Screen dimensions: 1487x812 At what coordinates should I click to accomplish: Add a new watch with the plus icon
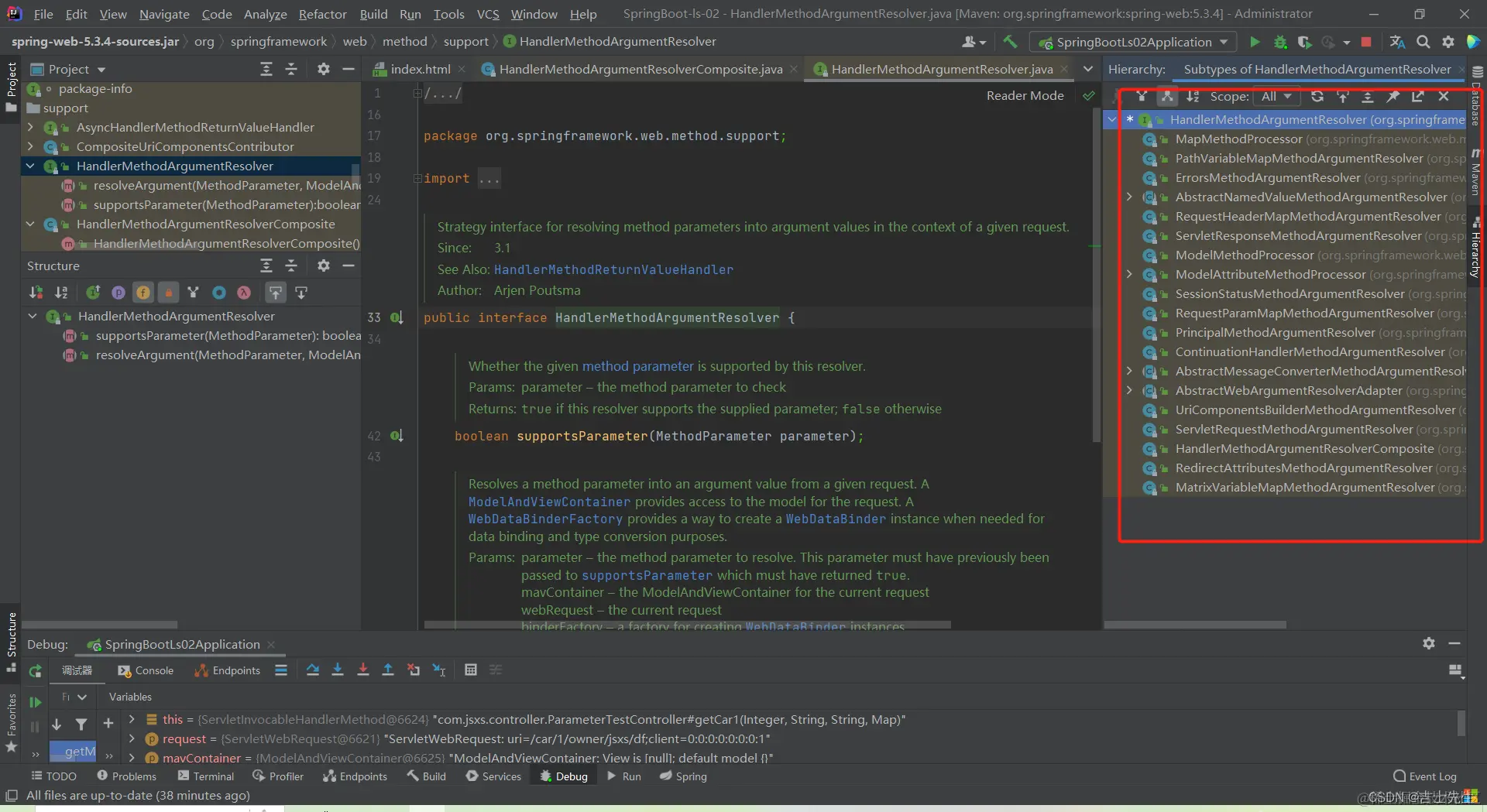pyautogui.click(x=108, y=724)
